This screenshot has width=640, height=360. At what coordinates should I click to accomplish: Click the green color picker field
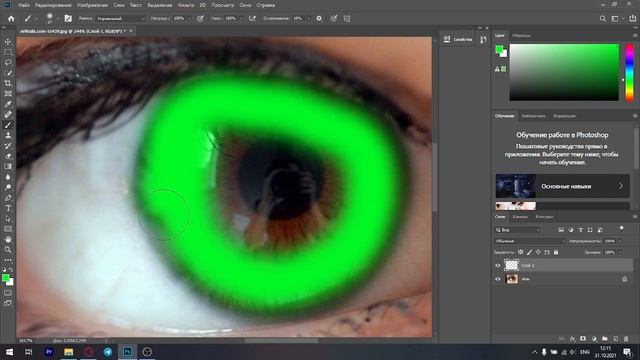(564, 72)
